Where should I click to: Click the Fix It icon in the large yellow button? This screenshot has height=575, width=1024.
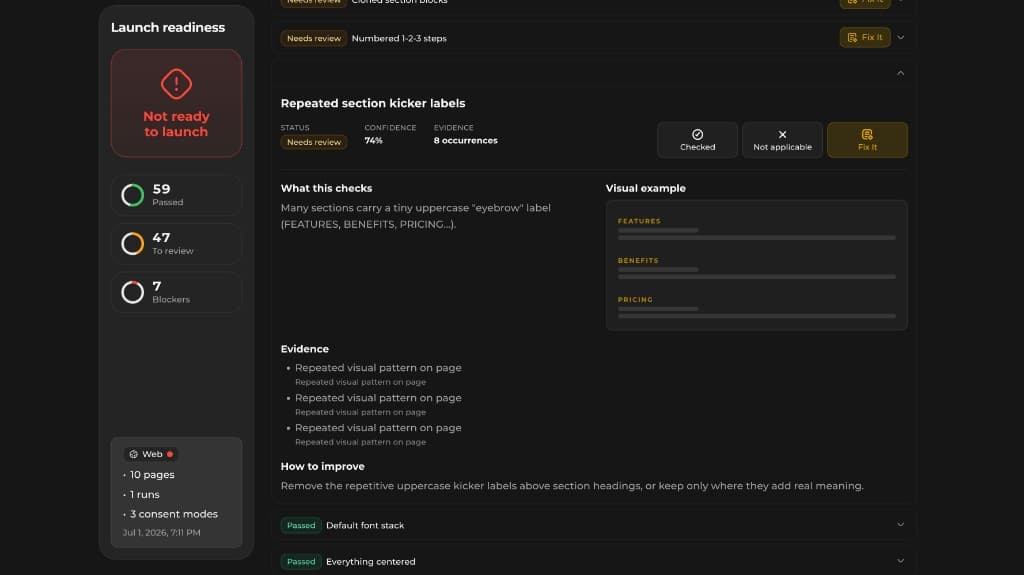867,134
